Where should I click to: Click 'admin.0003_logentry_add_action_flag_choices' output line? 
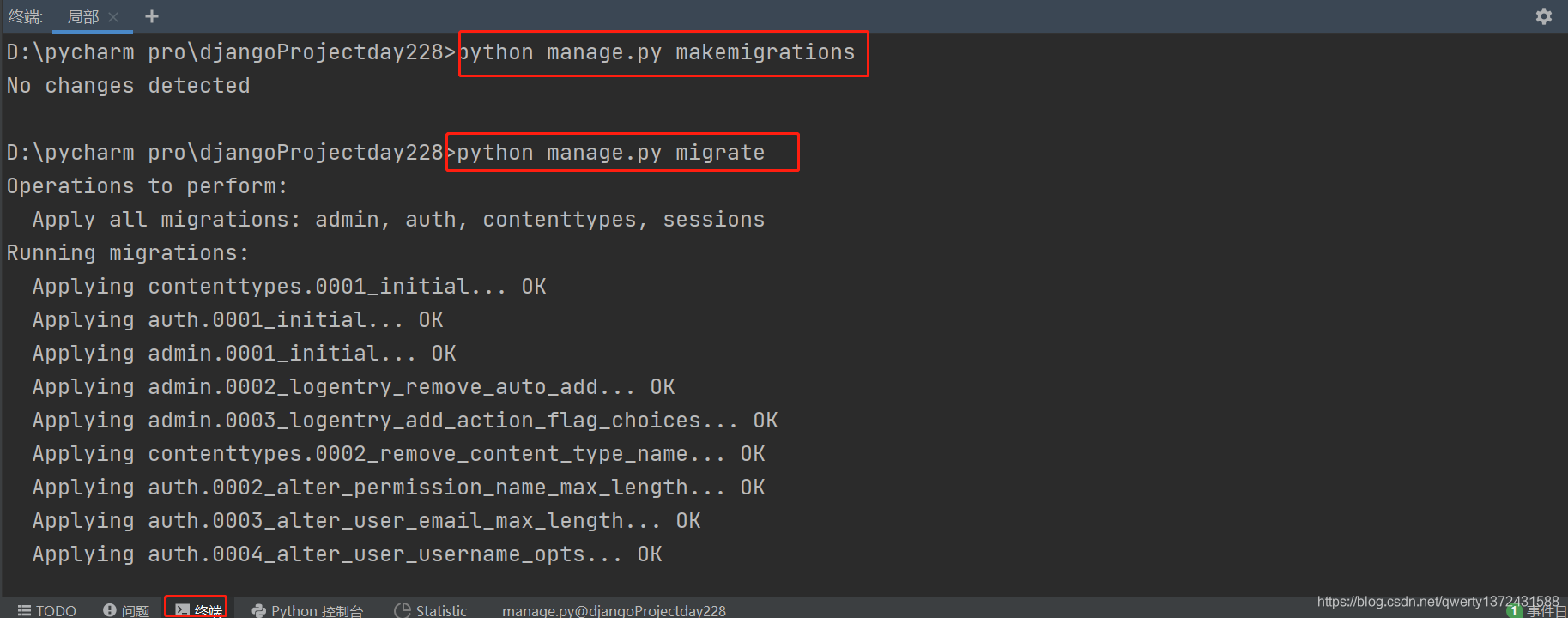(x=405, y=421)
